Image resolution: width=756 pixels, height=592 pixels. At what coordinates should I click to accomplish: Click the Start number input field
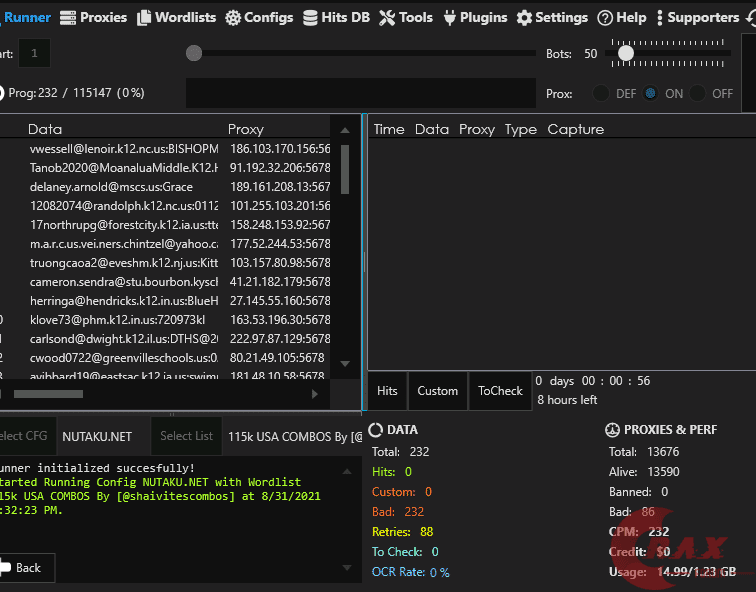pos(34,53)
